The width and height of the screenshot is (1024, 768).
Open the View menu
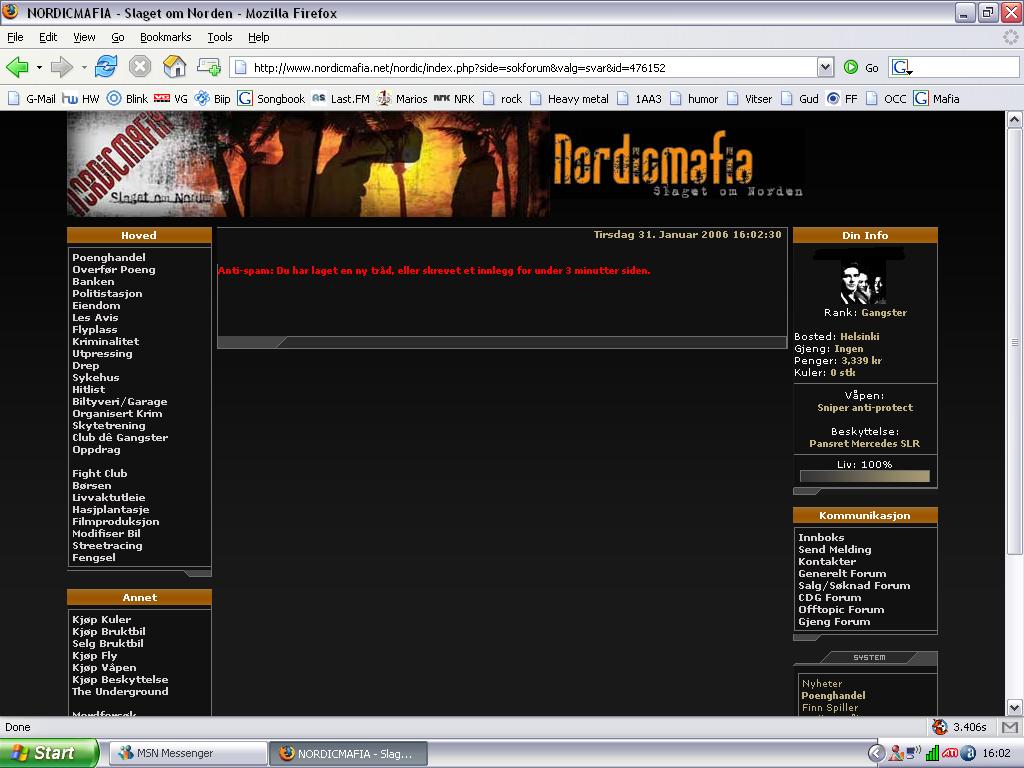pos(84,37)
